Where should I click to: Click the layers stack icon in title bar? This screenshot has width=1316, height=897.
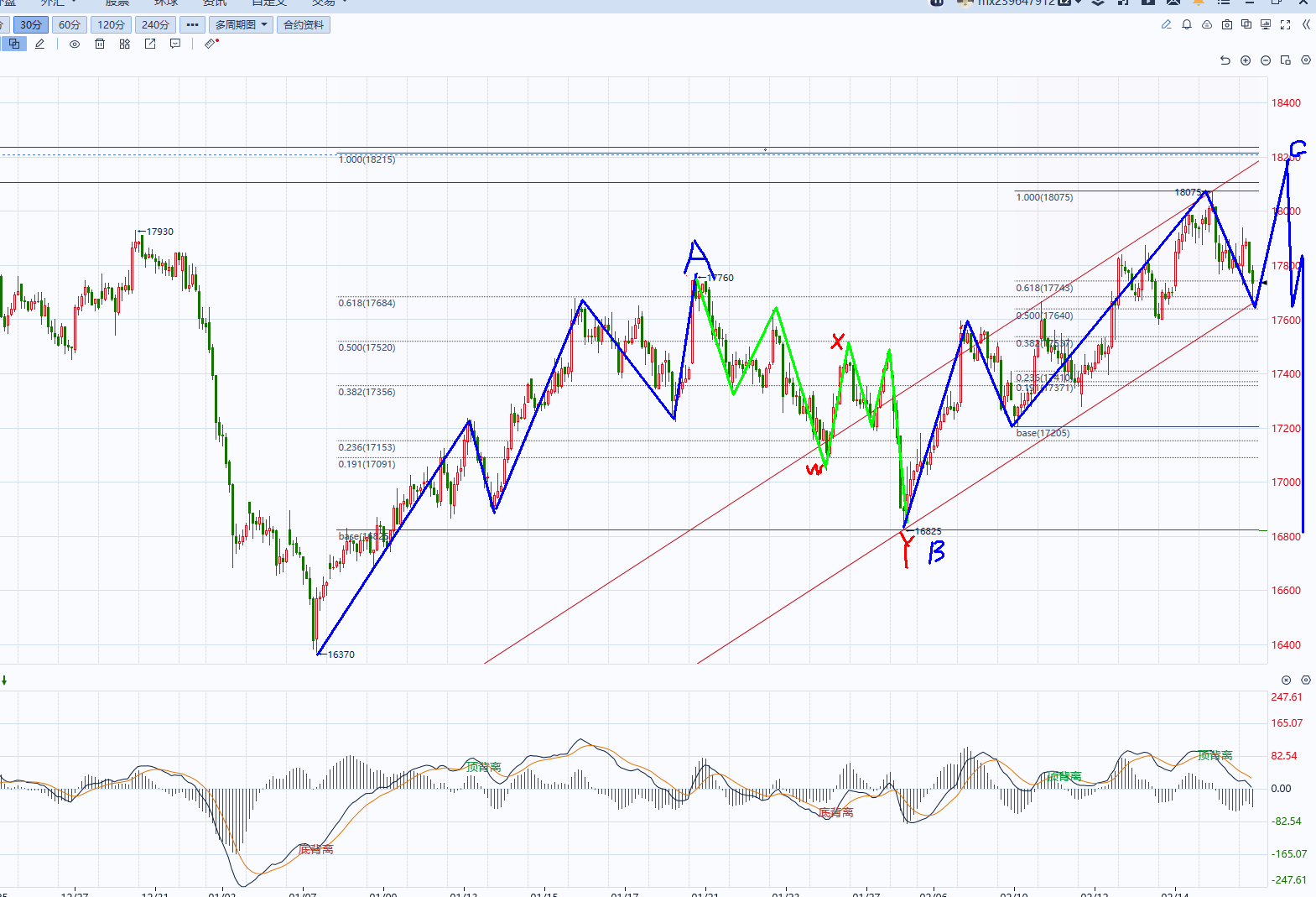coord(1098,3)
